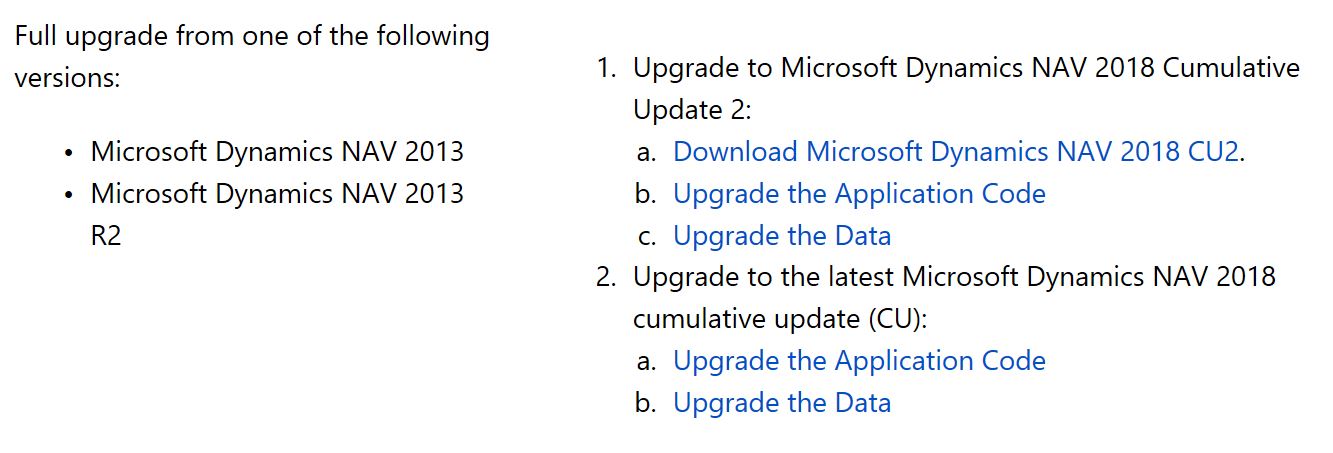This screenshot has height=453, width=1333.
Task: Click the 'Upgrade to Microsoft Dynamics NAV 2018 Cumulative' text
Action: coord(966,68)
